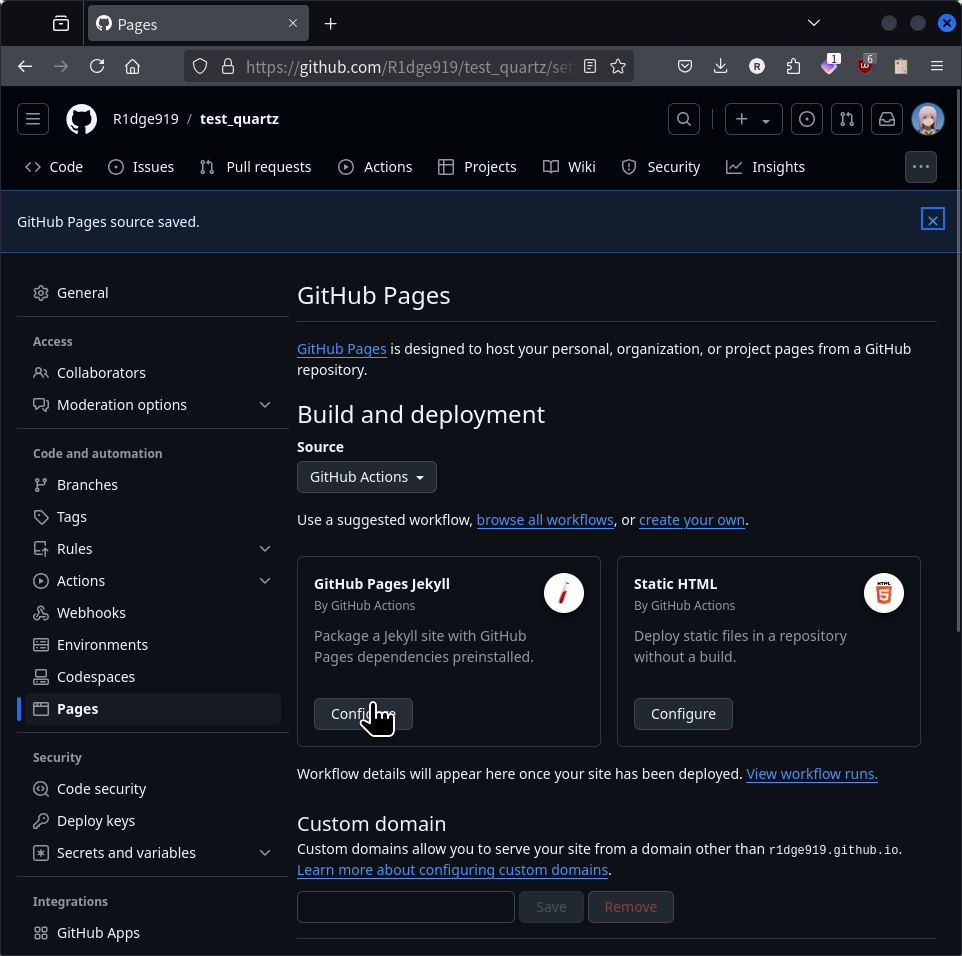Screen dimensions: 962x956
Task: Go to the browser home page
Action: pos(133,66)
